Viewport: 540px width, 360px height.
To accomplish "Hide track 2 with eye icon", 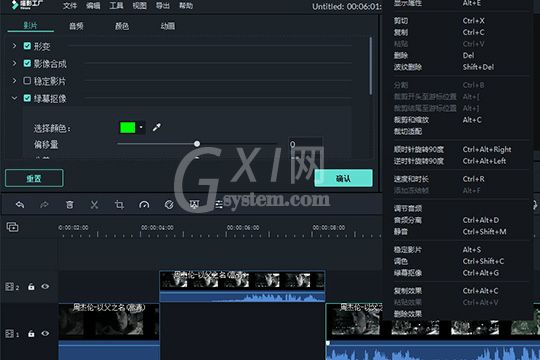I will pos(45,287).
